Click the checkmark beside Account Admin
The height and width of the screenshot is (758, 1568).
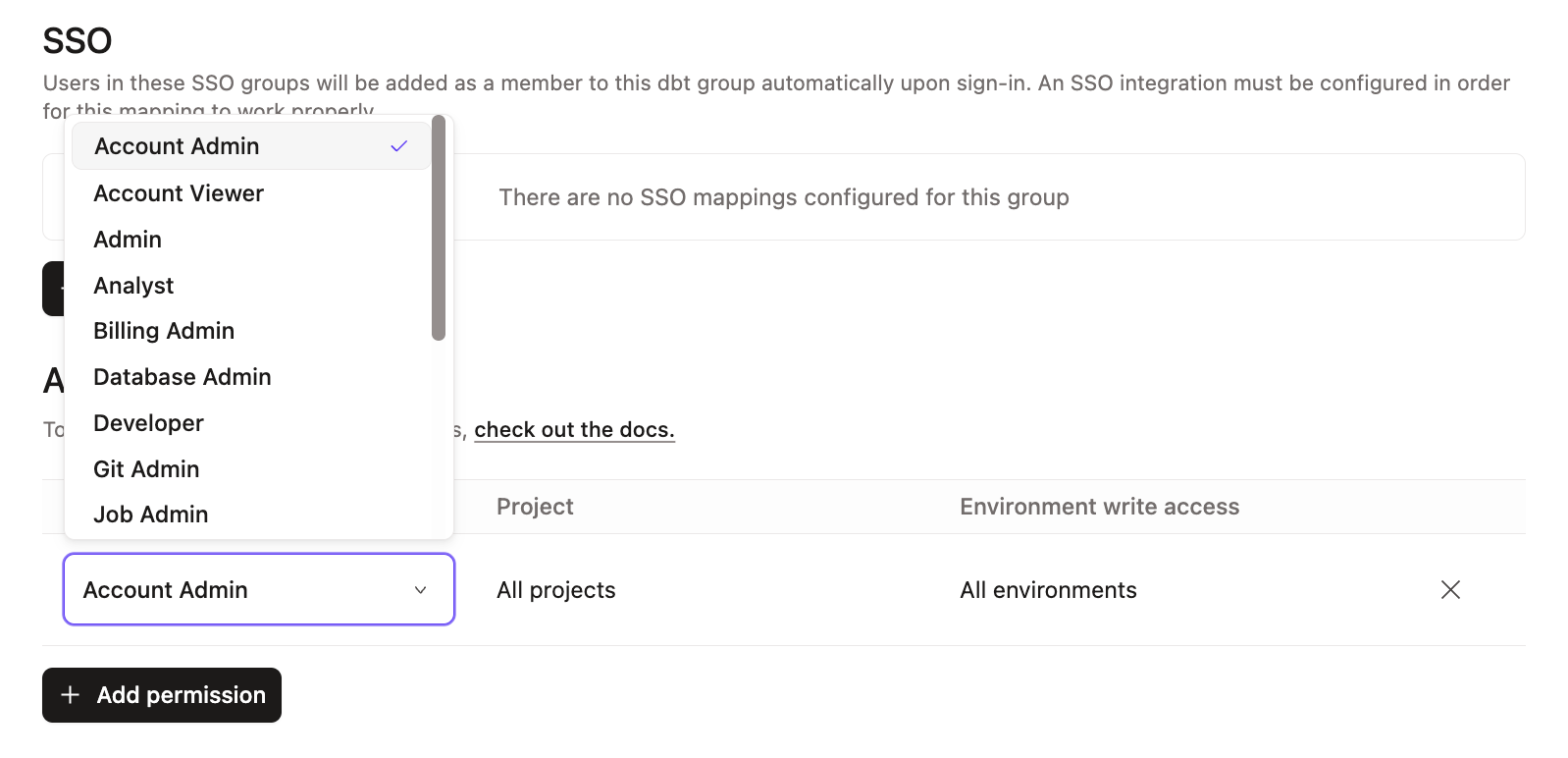click(398, 145)
